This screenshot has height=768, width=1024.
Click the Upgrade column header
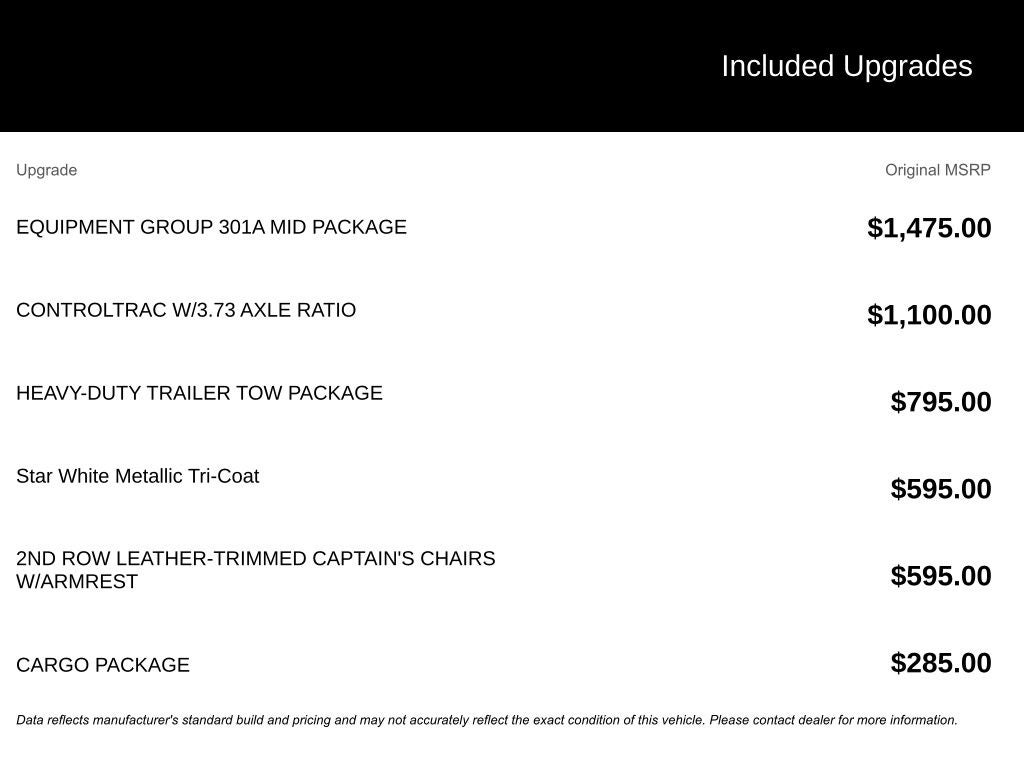46,170
